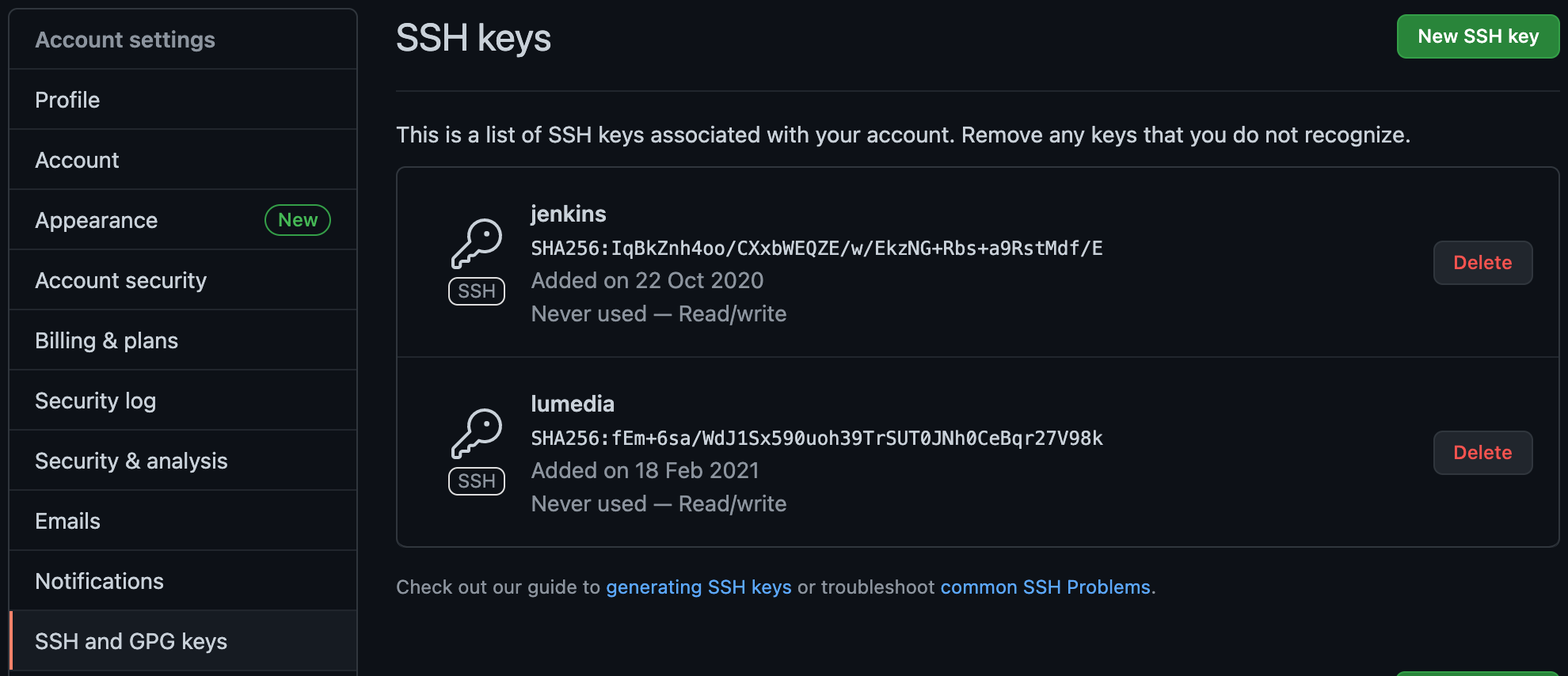The image size is (1568, 676).
Task: Select Appearance in the sidebar
Action: (x=97, y=220)
